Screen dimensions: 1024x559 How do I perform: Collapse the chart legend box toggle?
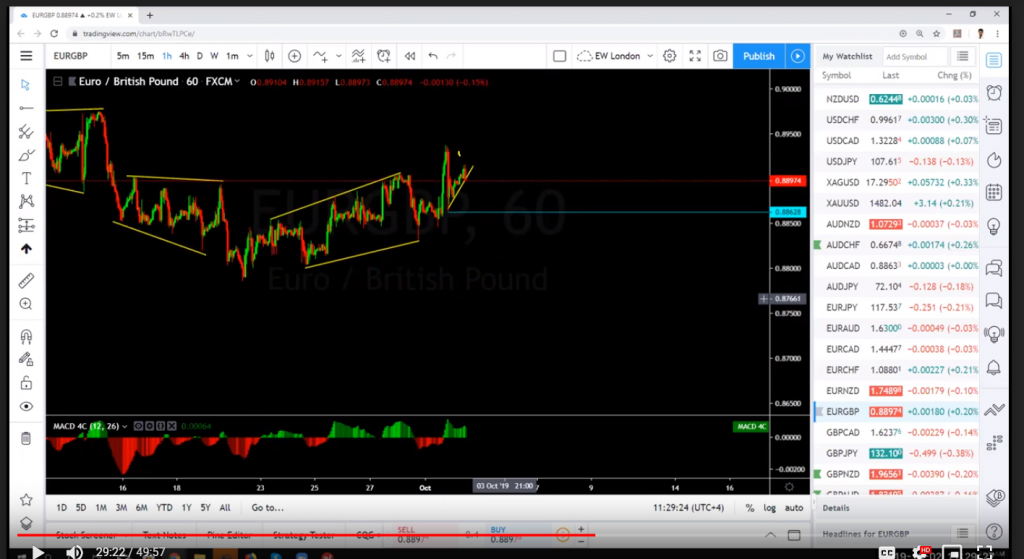click(x=57, y=82)
